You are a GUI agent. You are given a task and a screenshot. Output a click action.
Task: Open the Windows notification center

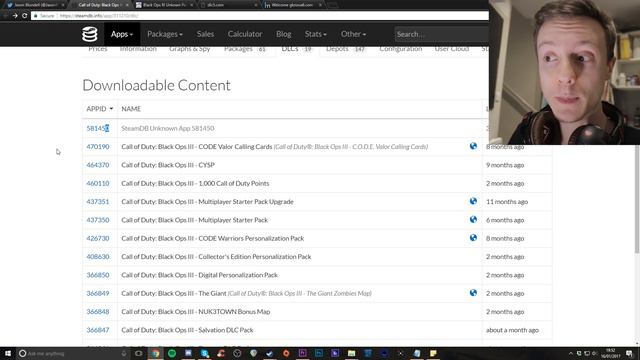pyautogui.click(x=629, y=353)
